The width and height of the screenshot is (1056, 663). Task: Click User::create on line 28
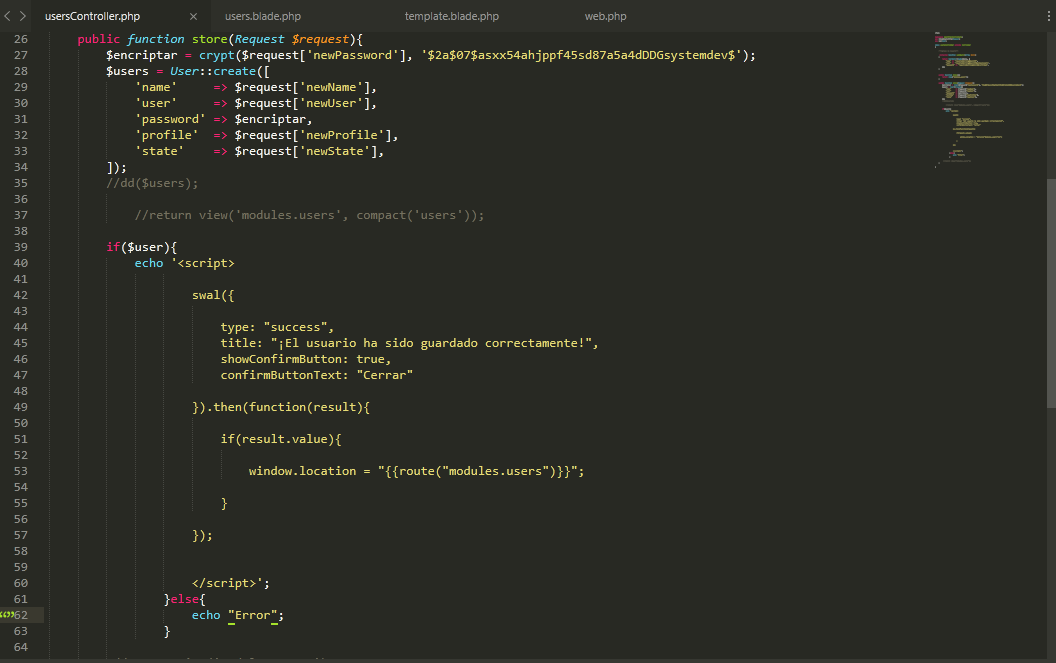[213, 71]
